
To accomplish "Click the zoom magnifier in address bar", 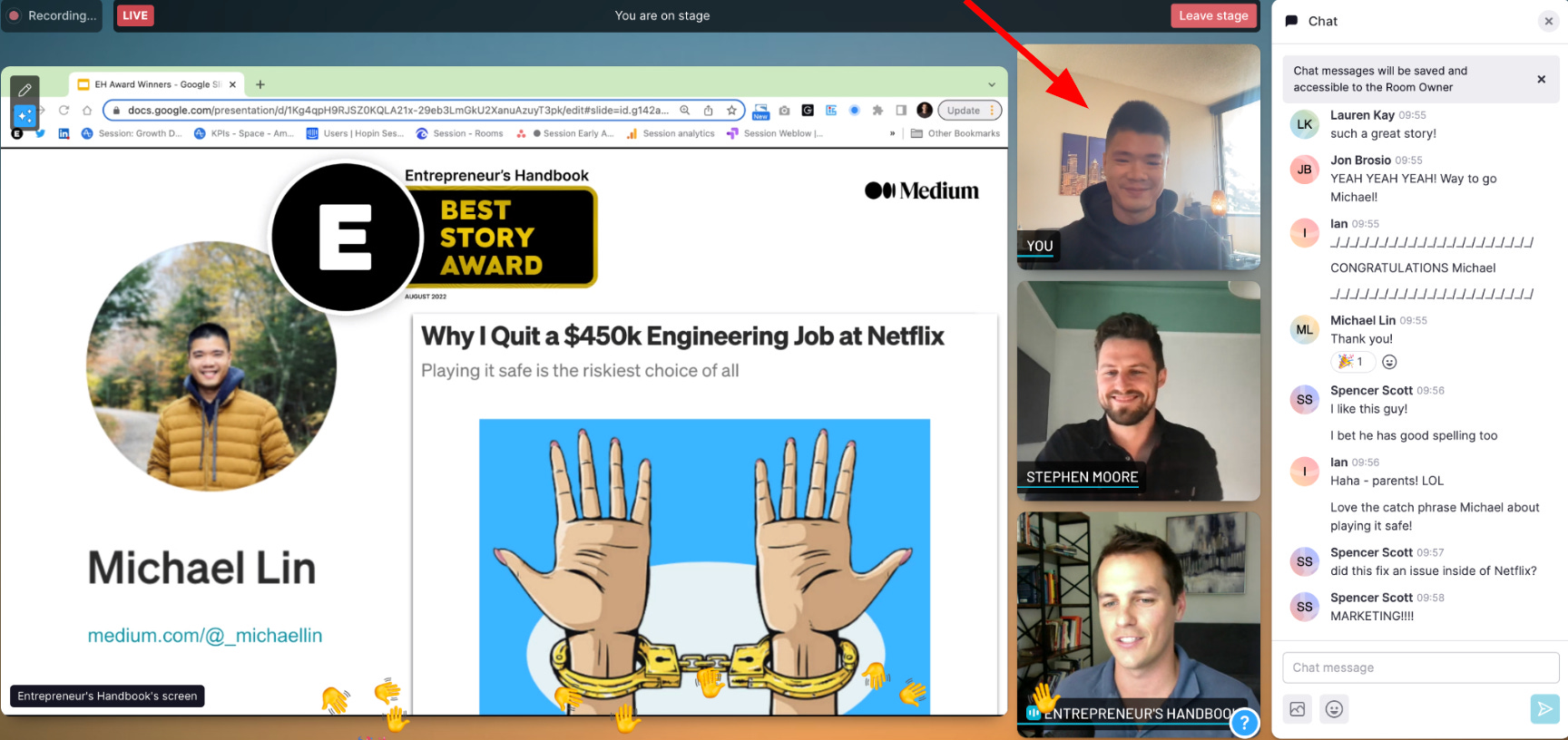I will 685,111.
